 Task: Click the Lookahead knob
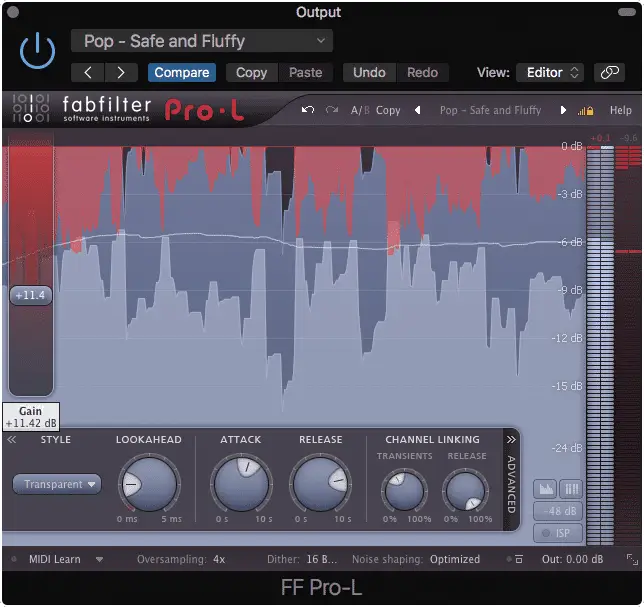[x=150, y=484]
